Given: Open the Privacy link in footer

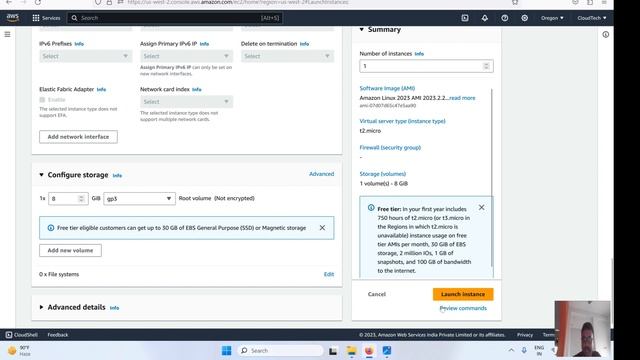Looking at the screenshot, I should point(525,335).
